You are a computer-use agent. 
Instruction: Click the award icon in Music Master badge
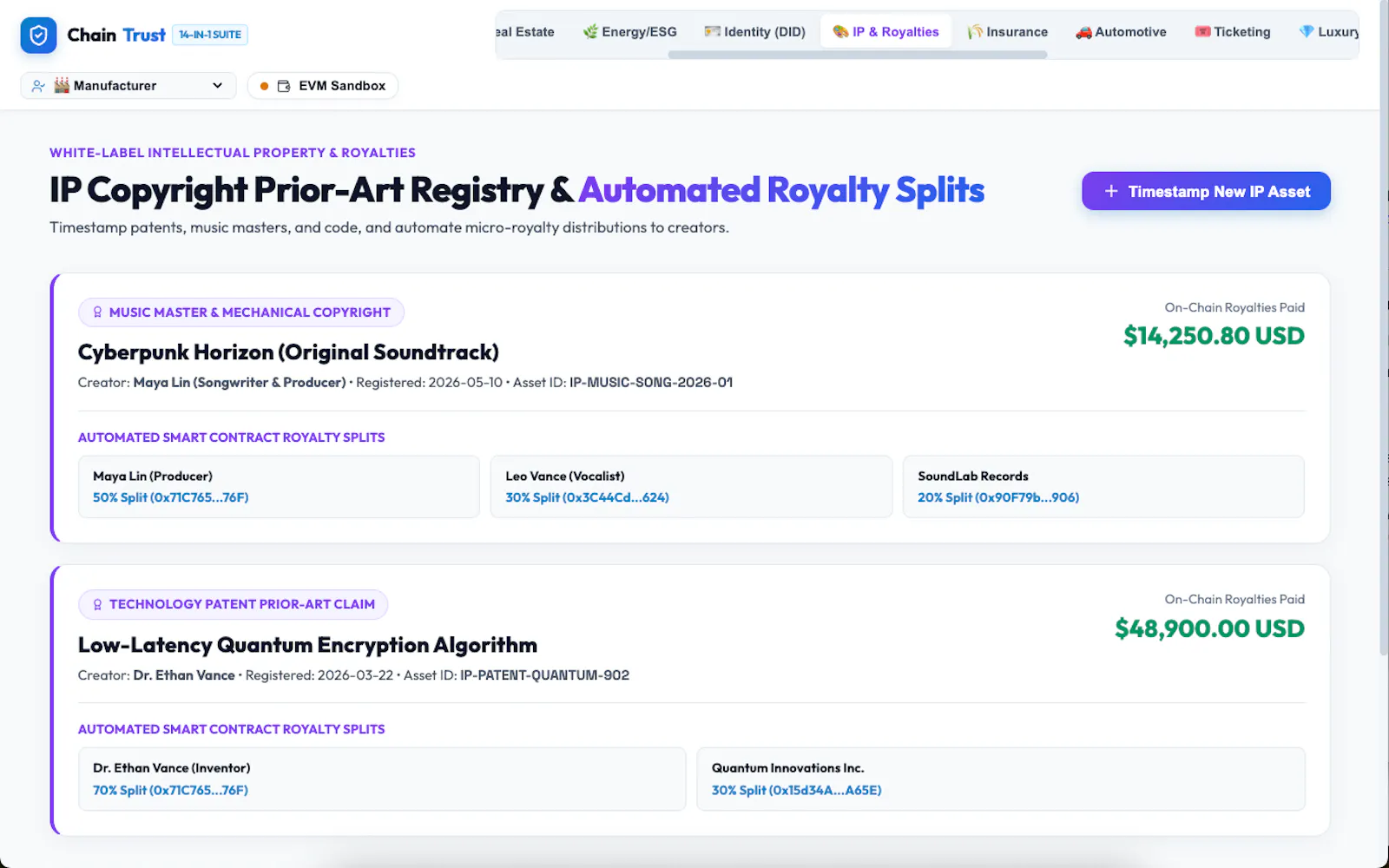click(97, 312)
